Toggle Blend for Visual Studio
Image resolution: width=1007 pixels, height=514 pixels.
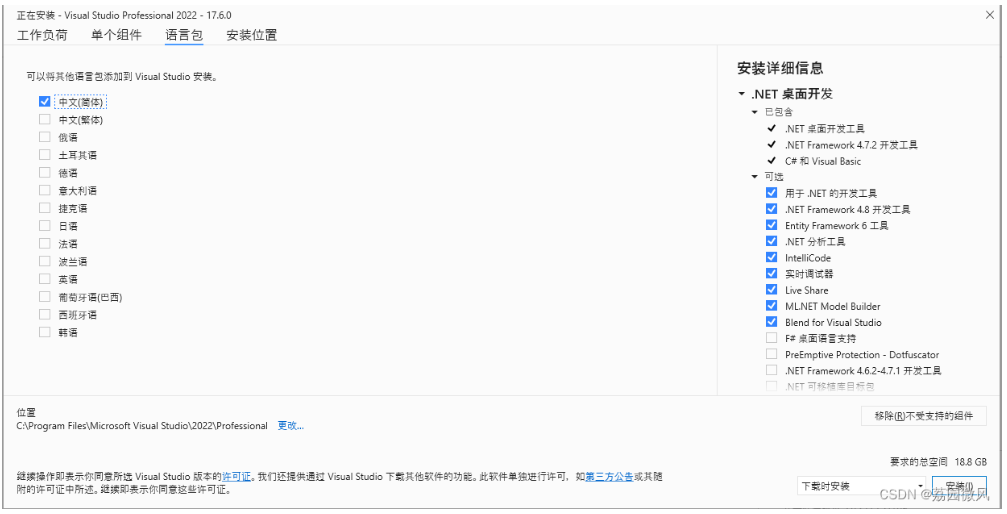771,322
